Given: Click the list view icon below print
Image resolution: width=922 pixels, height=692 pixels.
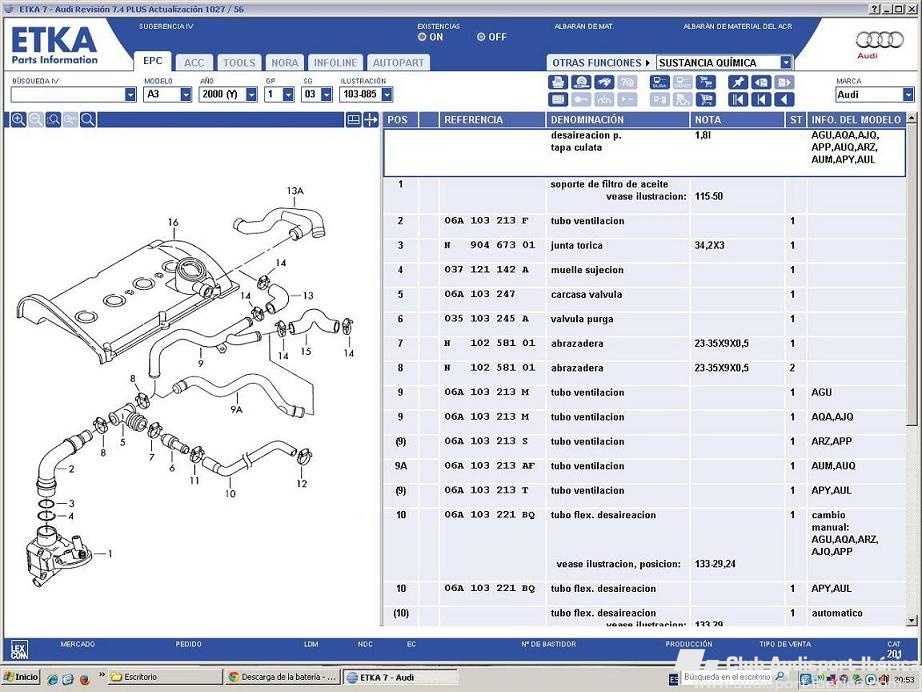Looking at the screenshot, I should click(x=558, y=99).
